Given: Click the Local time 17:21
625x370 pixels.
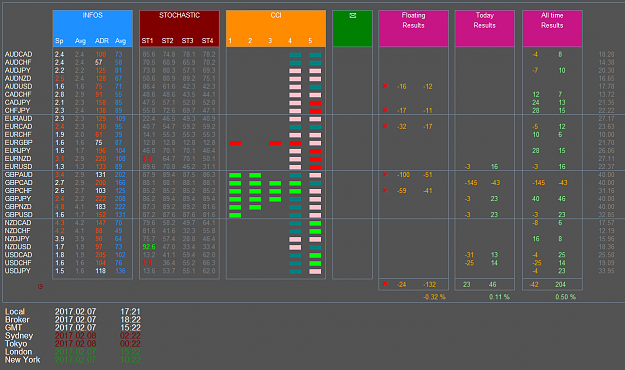Looking at the screenshot, I should click(130, 311).
